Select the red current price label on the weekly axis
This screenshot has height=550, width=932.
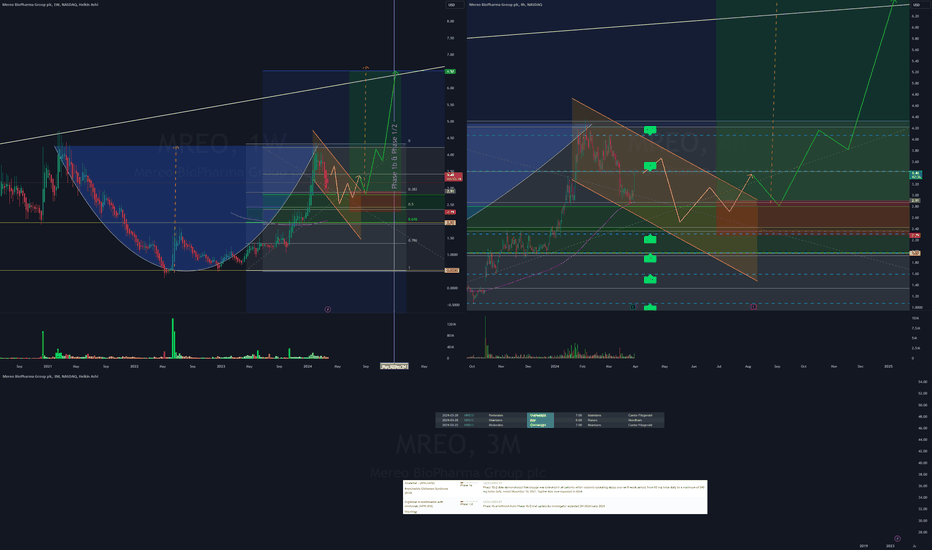(454, 177)
